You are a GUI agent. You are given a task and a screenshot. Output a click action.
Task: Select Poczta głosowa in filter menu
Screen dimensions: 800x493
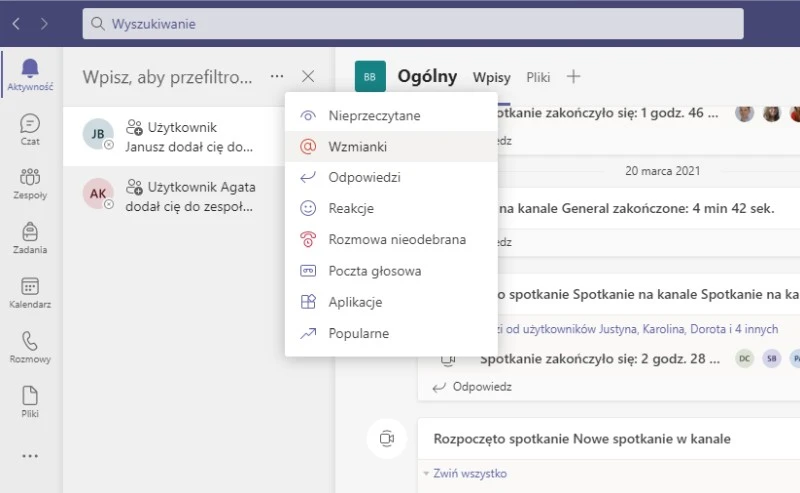click(x=374, y=271)
